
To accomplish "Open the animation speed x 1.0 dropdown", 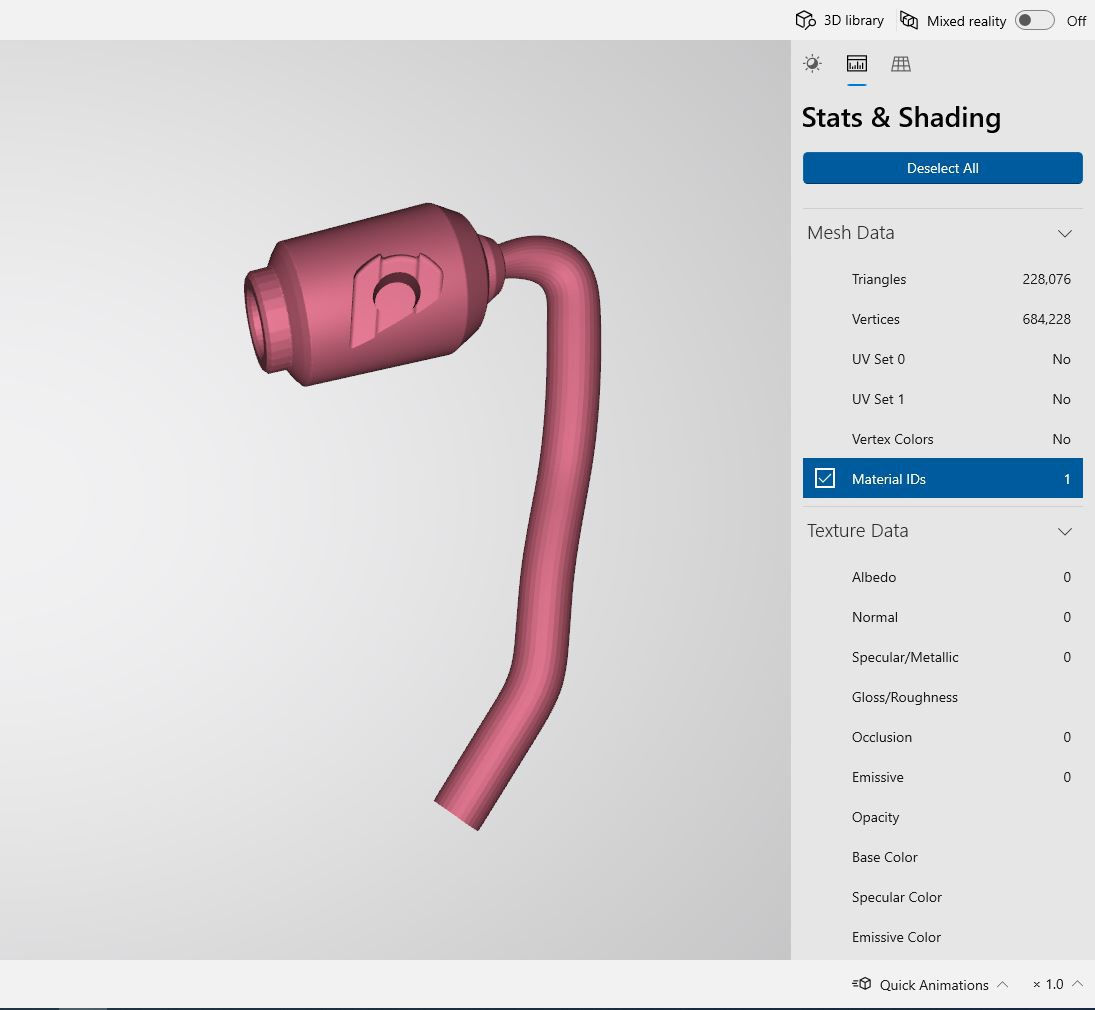I will [1057, 984].
